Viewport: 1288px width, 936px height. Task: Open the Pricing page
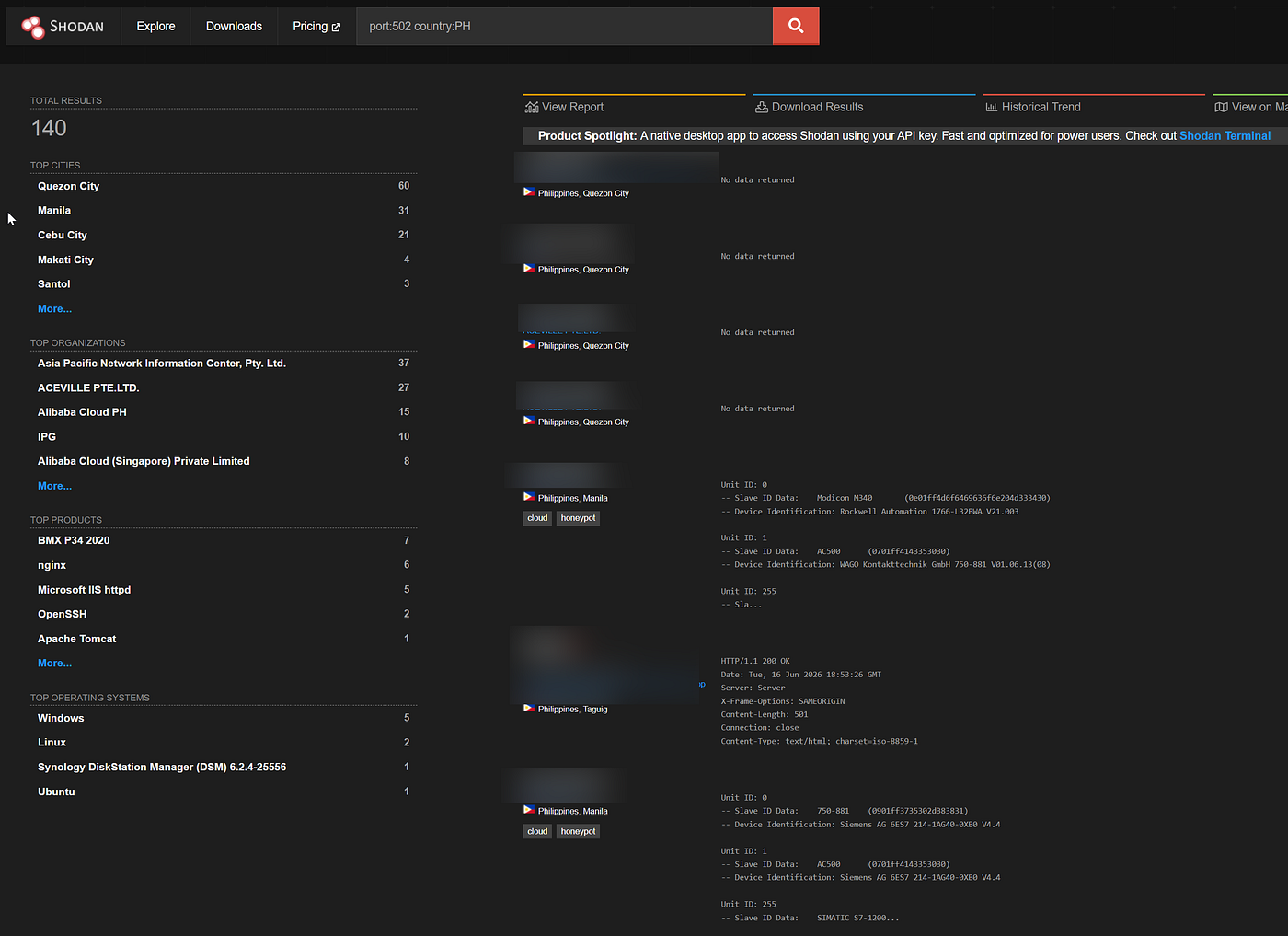pos(316,26)
